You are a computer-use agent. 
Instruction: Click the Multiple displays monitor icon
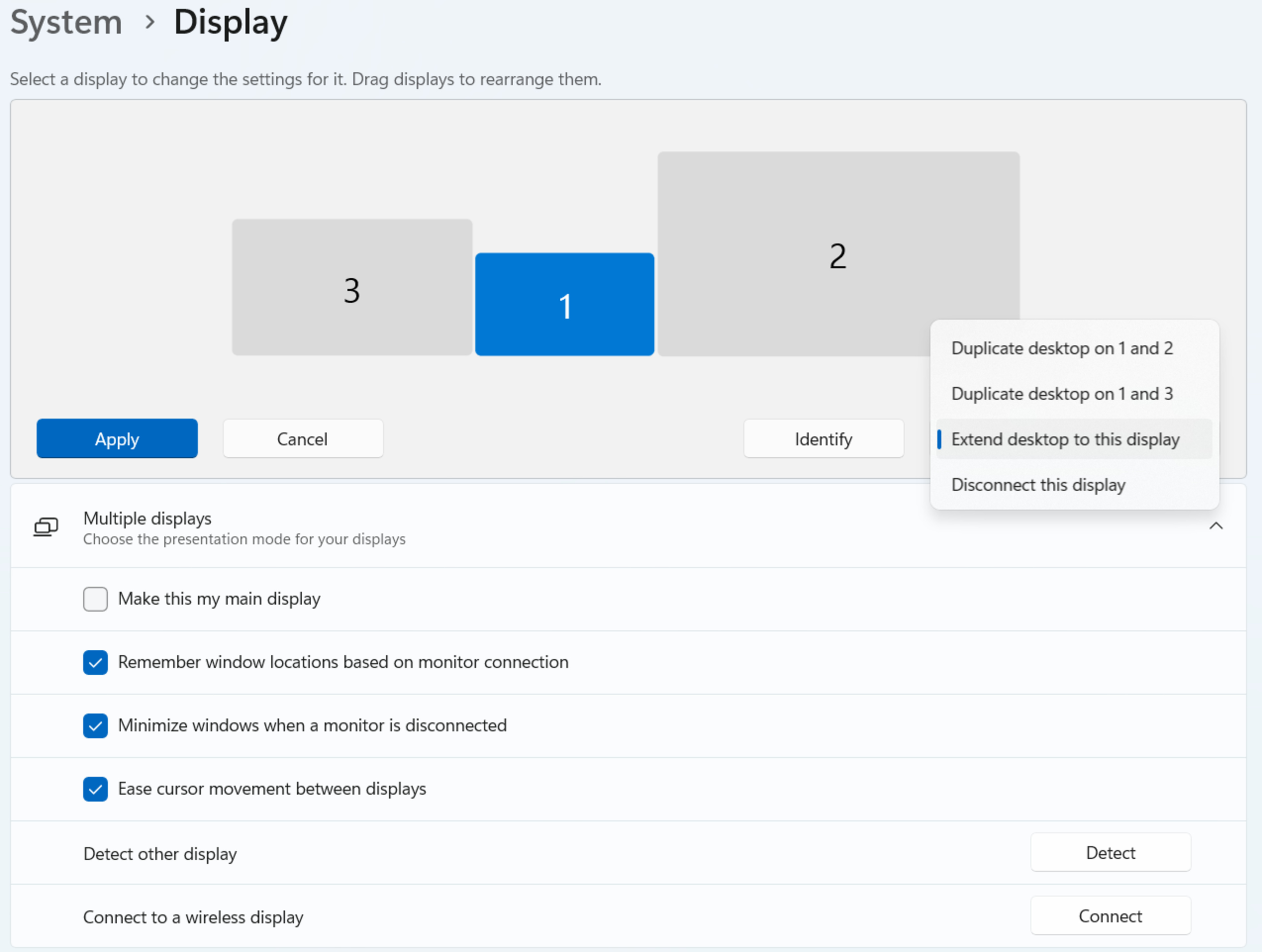coord(46,527)
